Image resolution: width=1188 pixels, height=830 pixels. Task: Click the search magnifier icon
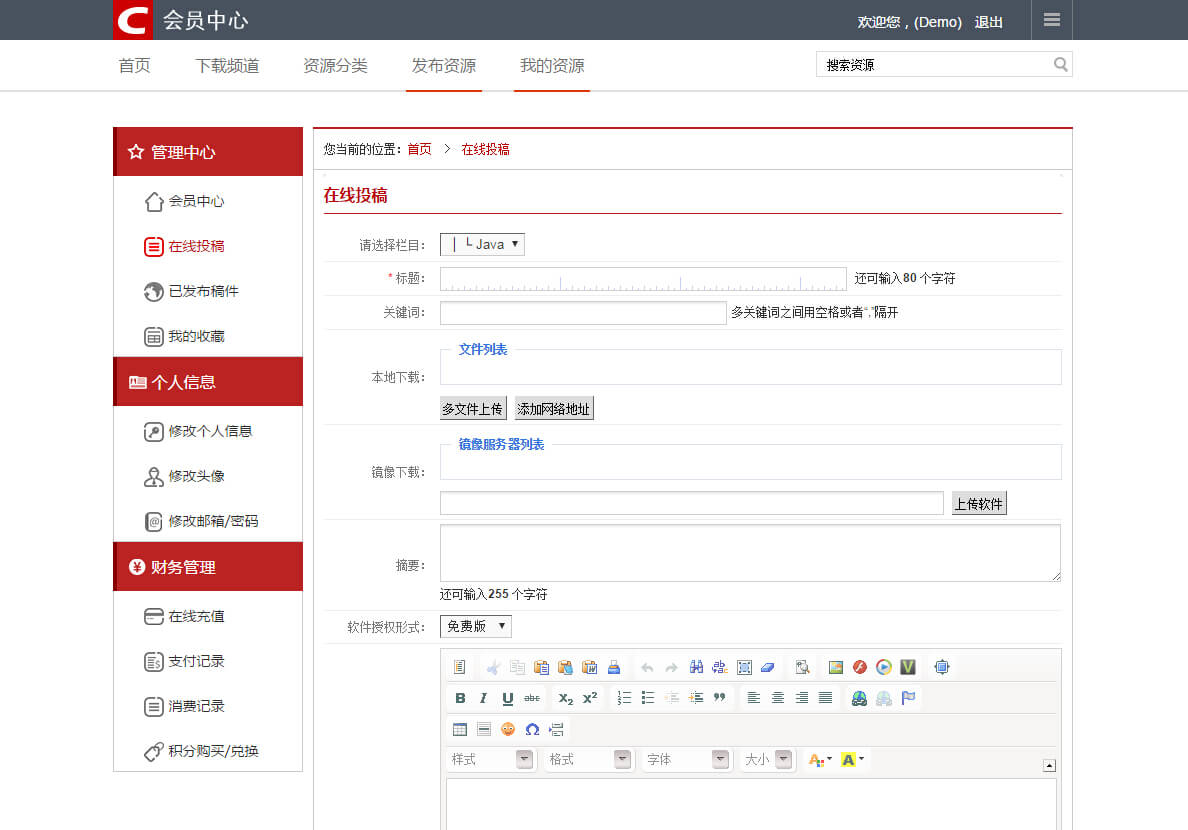(x=1061, y=64)
